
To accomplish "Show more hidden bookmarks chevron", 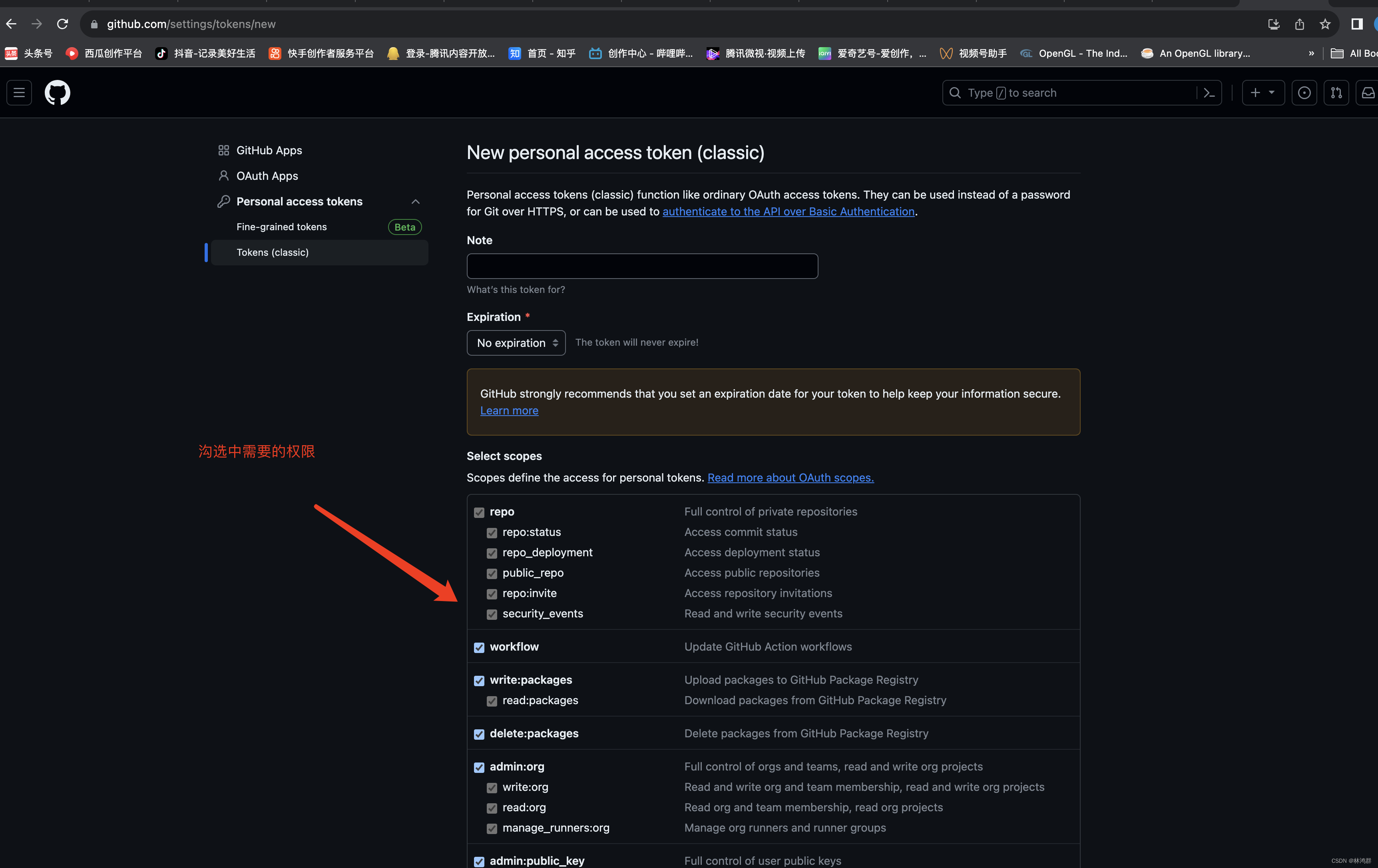I will click(x=1311, y=53).
